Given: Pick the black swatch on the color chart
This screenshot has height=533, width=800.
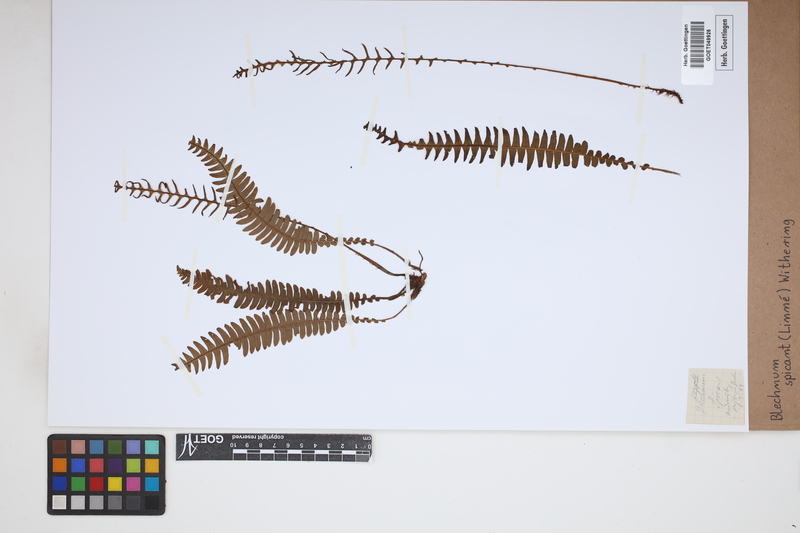Looking at the screenshot, I should [151, 502].
